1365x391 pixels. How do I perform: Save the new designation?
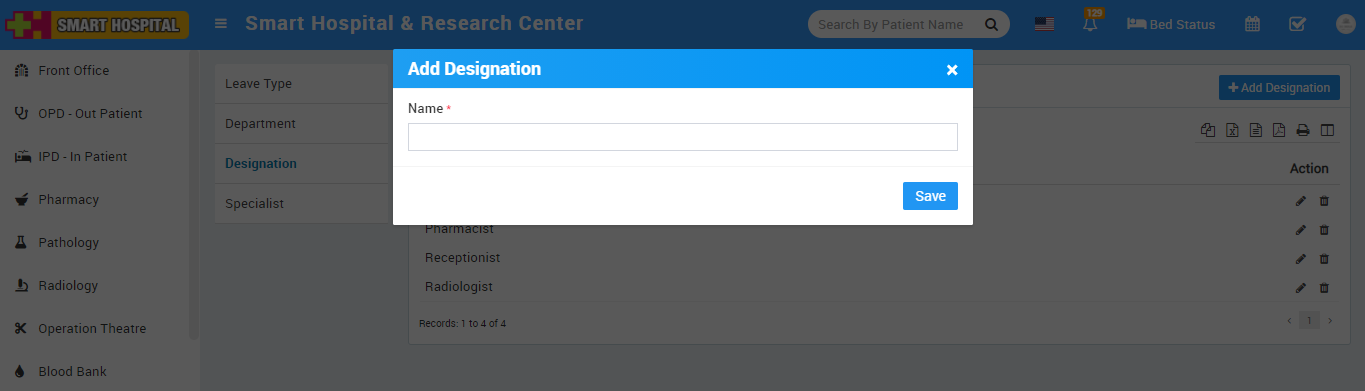930,196
